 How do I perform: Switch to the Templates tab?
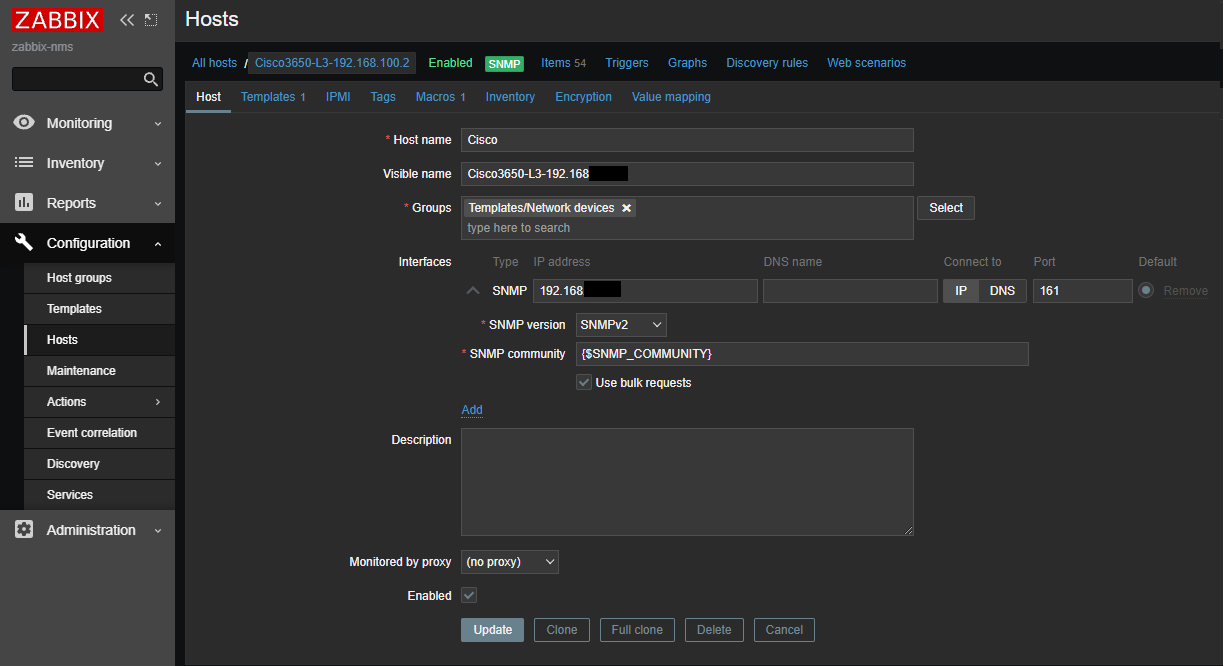pos(273,97)
